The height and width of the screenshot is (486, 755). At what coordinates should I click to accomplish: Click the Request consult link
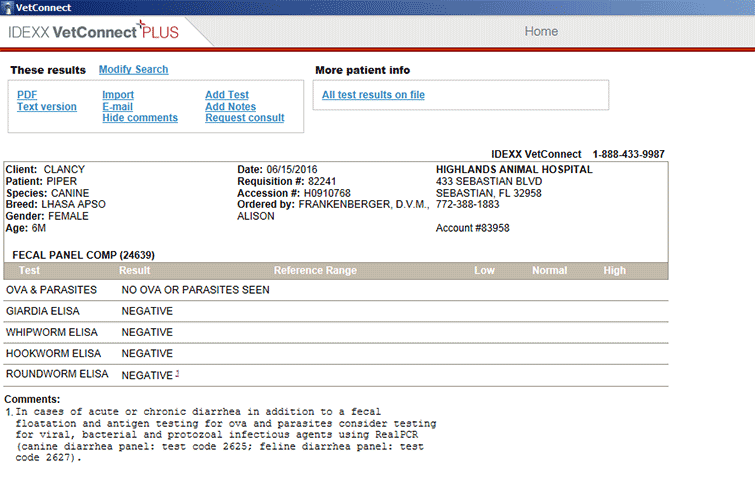pos(245,118)
